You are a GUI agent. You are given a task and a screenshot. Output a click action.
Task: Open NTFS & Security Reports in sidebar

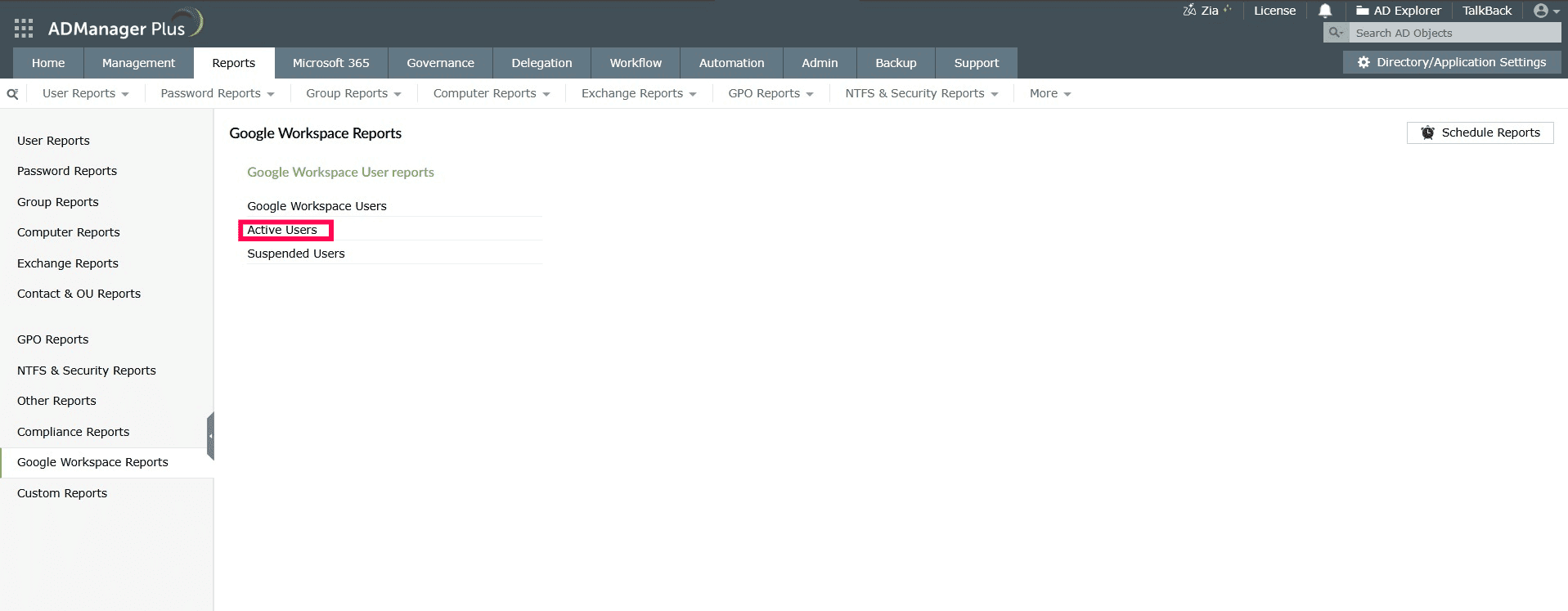87,371
